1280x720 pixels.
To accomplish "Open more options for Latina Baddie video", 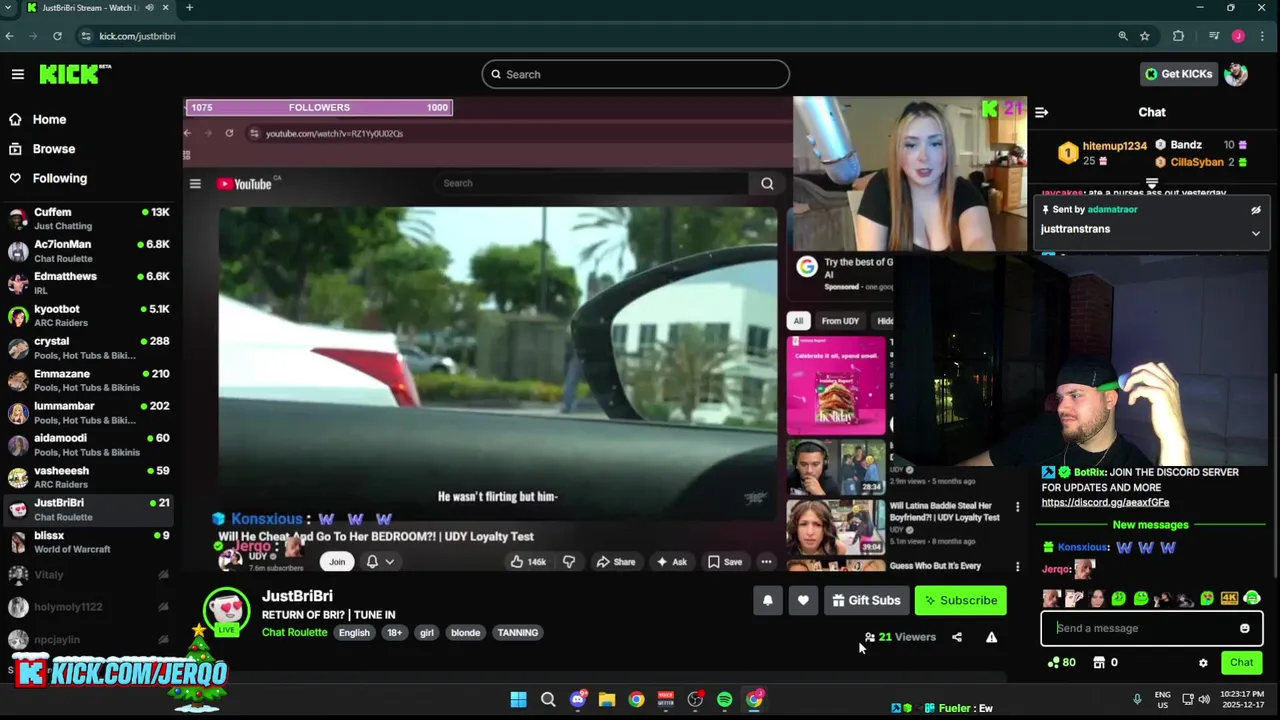I will (1017, 507).
